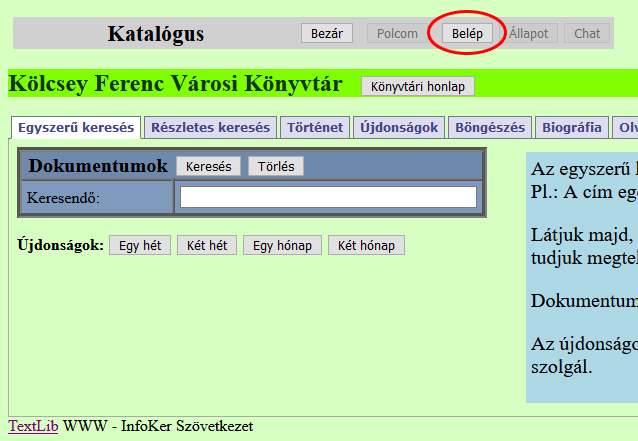The width and height of the screenshot is (638, 441).
Task: Show new items from Egy hét
Action: pos(140,245)
